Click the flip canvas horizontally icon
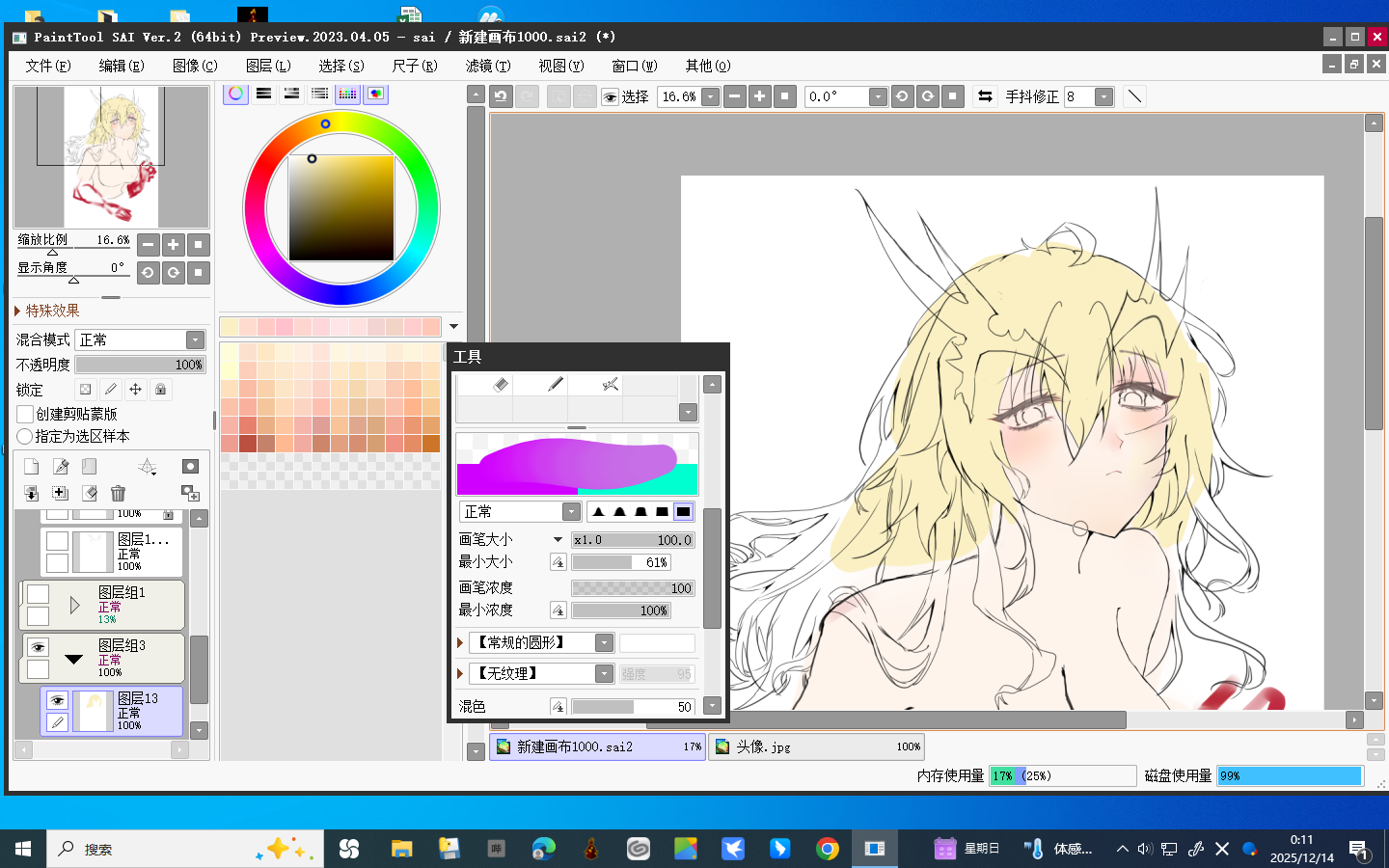Image resolution: width=1389 pixels, height=868 pixels. pyautogui.click(x=985, y=96)
